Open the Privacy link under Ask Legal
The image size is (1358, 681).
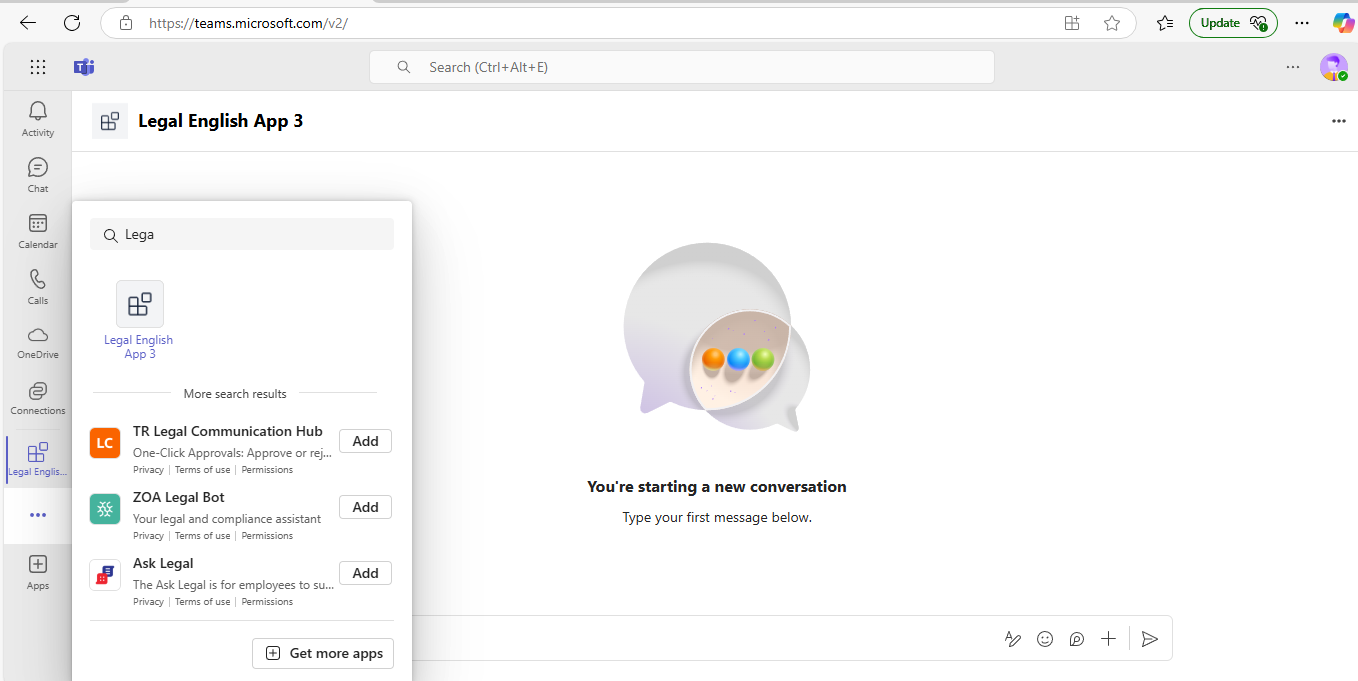(147, 601)
